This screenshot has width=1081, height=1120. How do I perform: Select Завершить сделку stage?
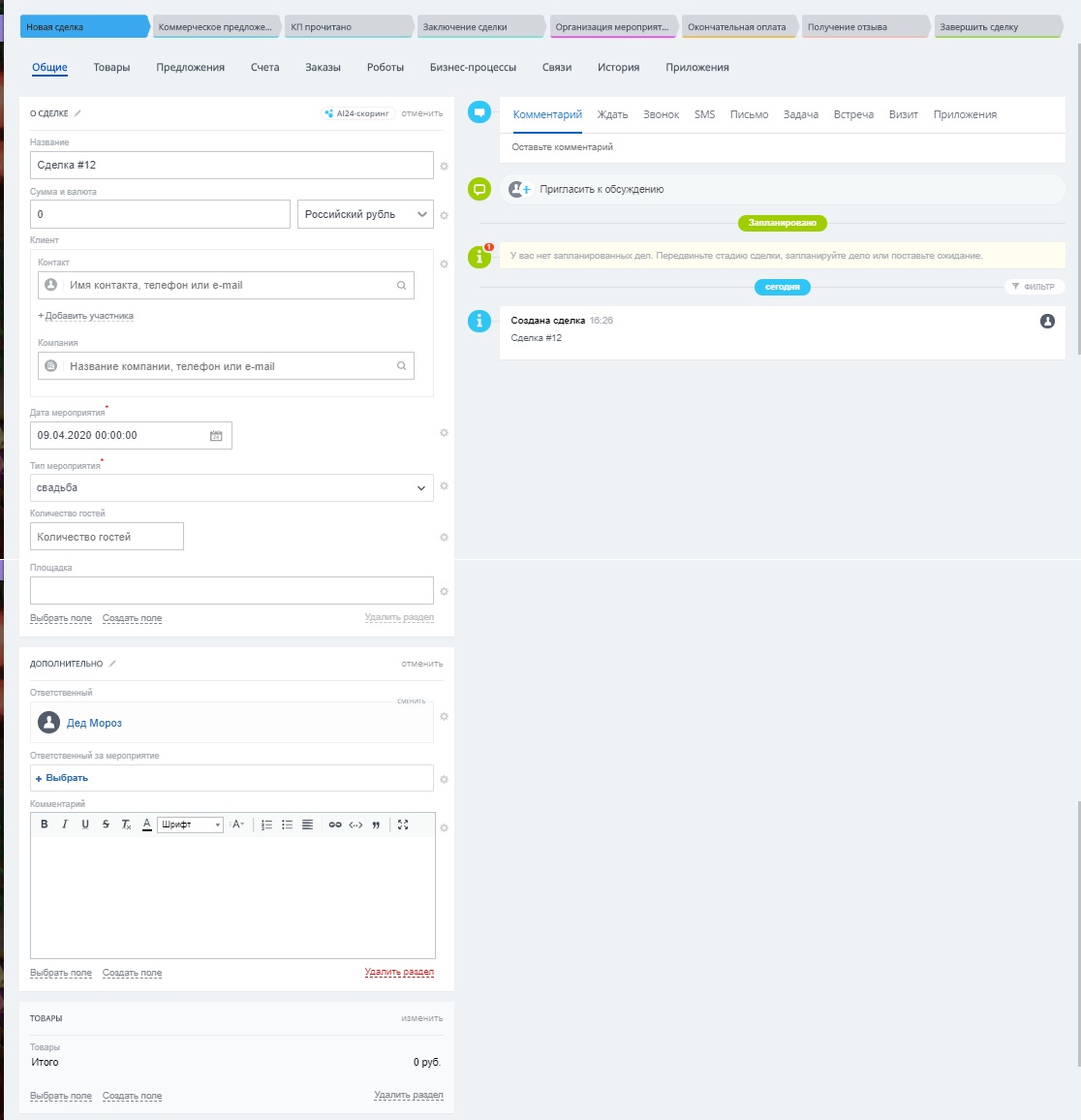[997, 27]
